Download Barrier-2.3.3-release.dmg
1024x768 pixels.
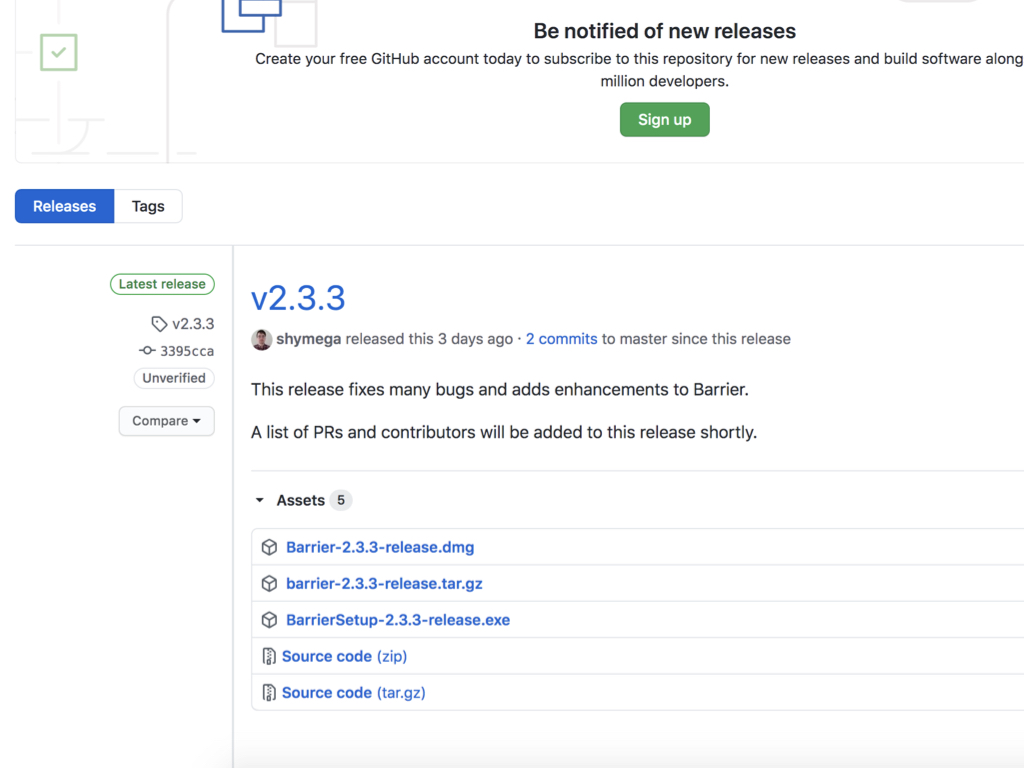380,547
